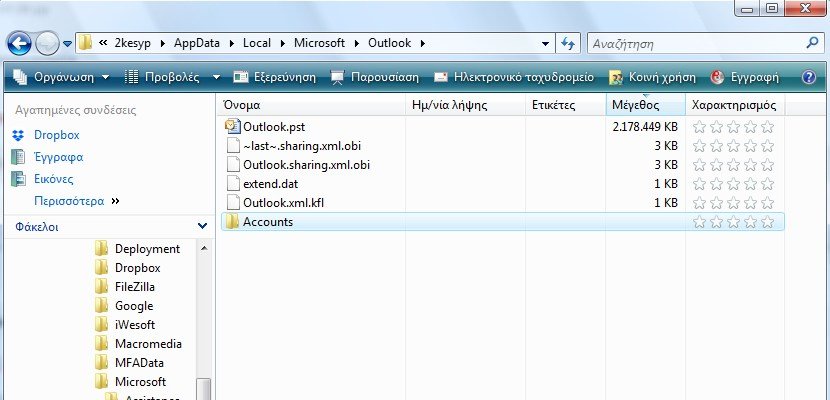This screenshot has height=400, width=830.
Task: Rate Outlook.sharing.xml.obi two stars
Action: (x=716, y=165)
